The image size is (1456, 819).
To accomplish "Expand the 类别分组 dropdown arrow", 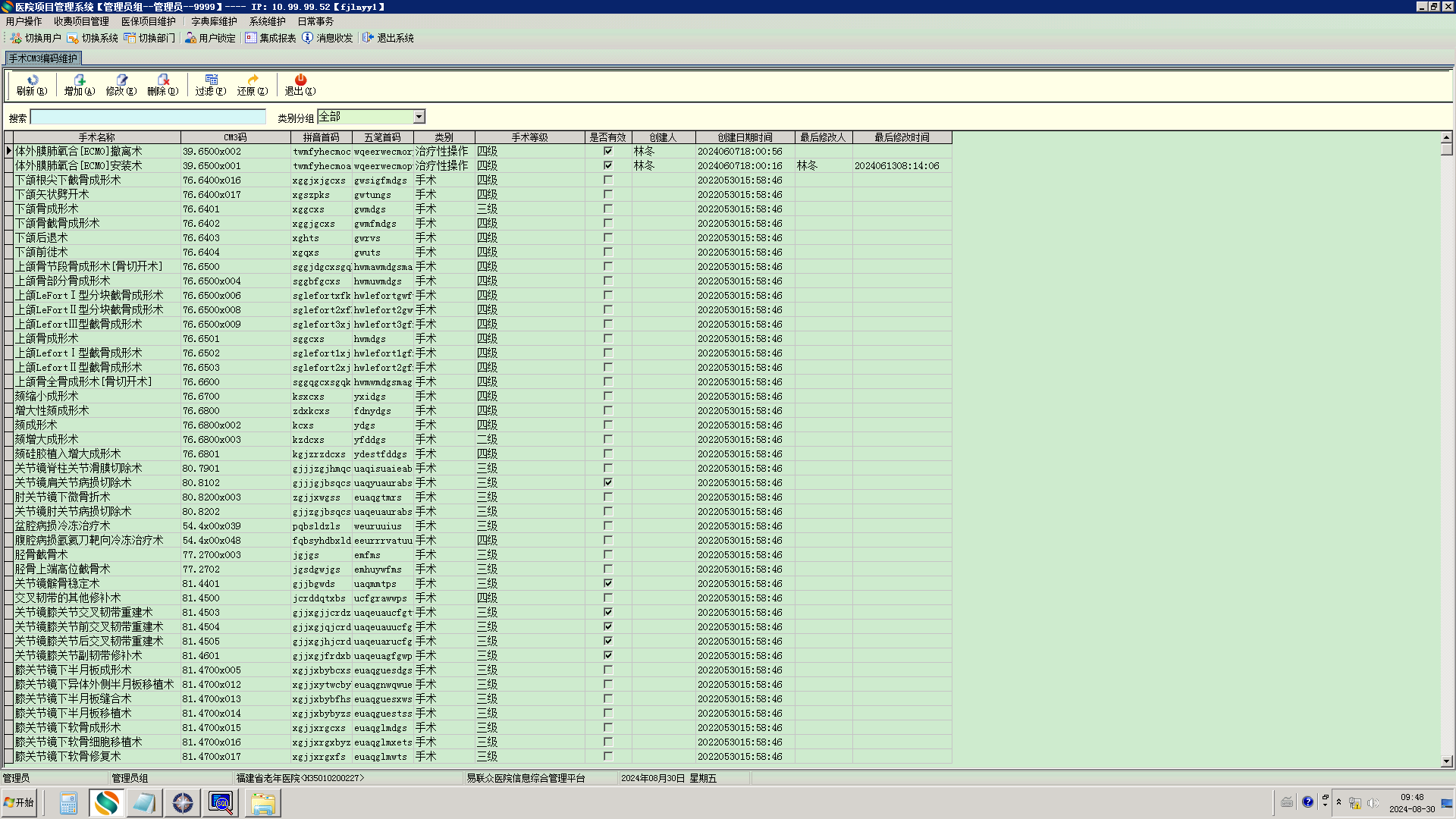I will 419,117.
